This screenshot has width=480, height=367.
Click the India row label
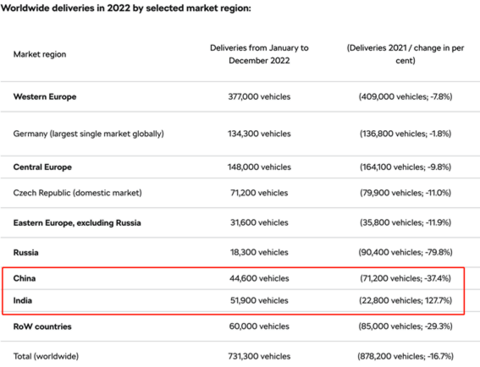(23, 300)
